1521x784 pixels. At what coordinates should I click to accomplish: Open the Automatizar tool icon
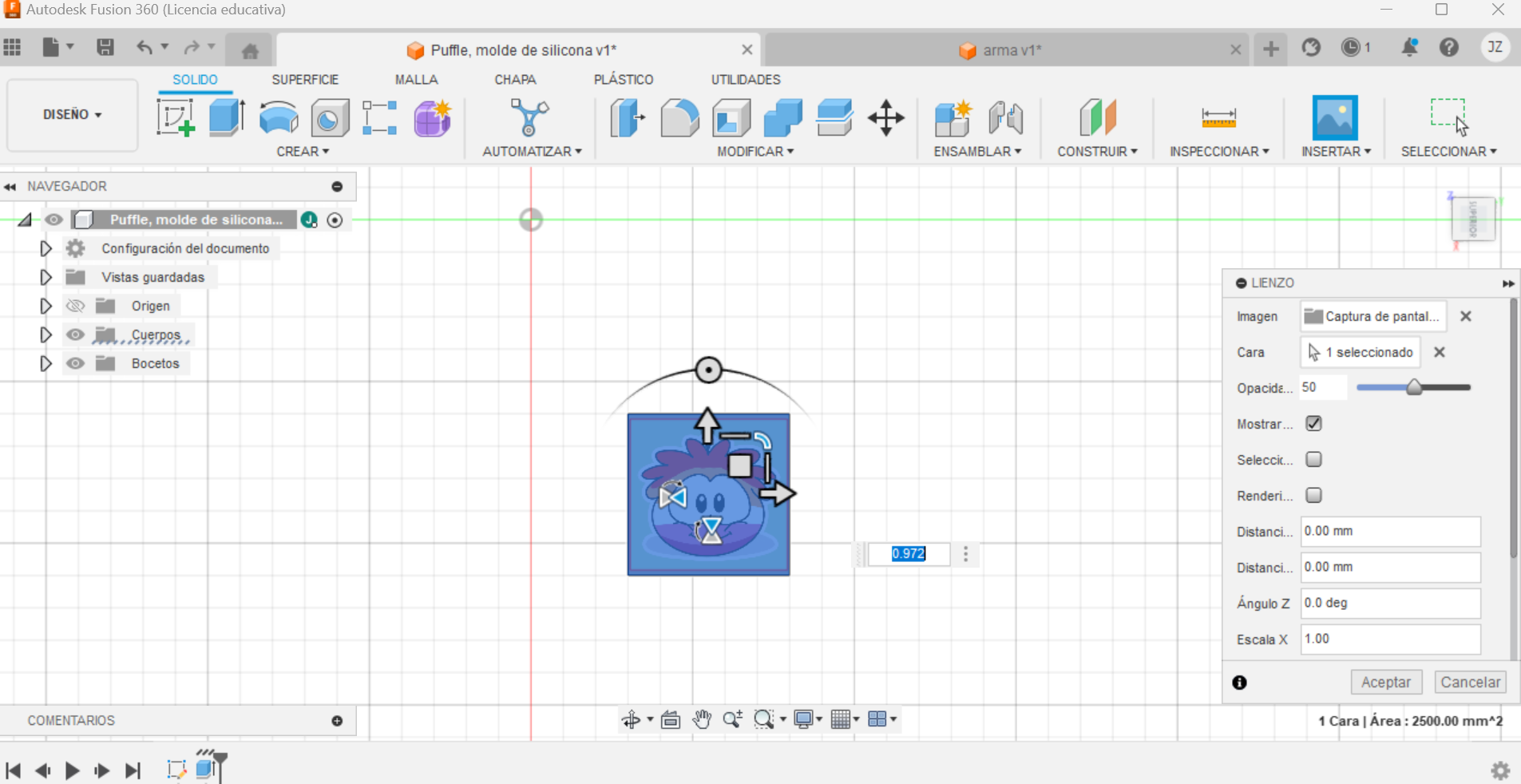pos(529,118)
